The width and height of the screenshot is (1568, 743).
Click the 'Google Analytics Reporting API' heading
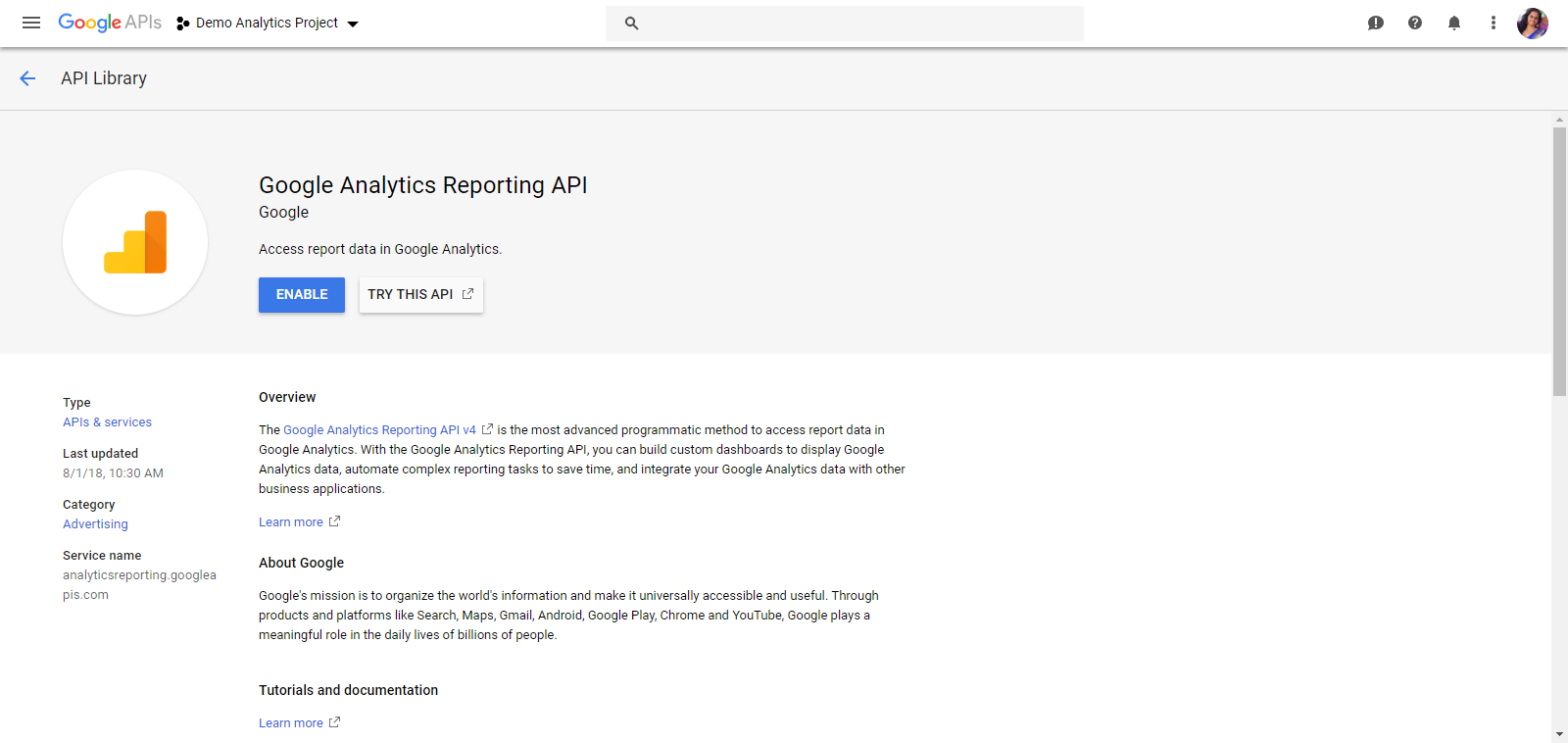click(x=423, y=185)
